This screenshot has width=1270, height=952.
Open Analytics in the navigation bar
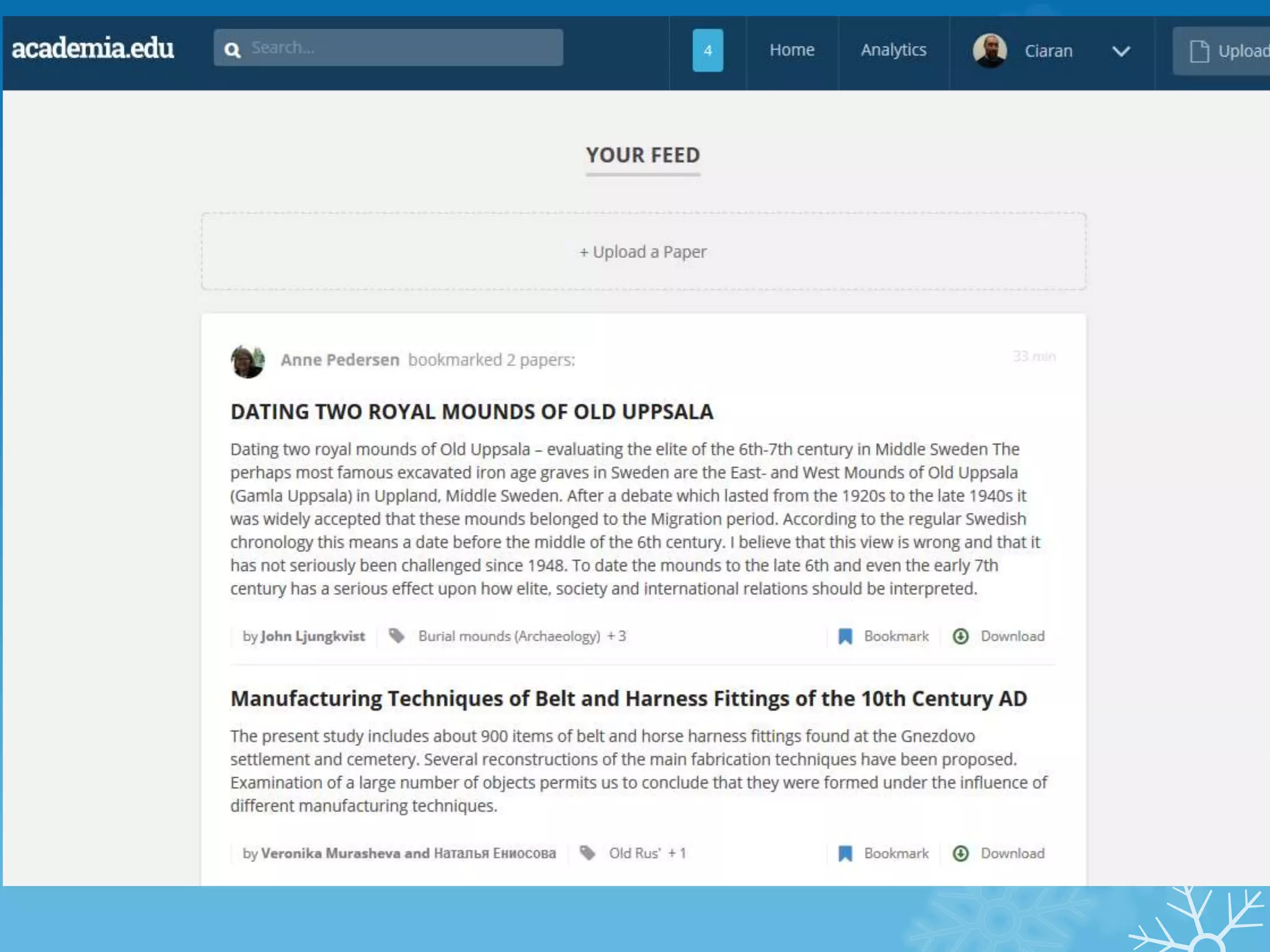click(x=894, y=50)
